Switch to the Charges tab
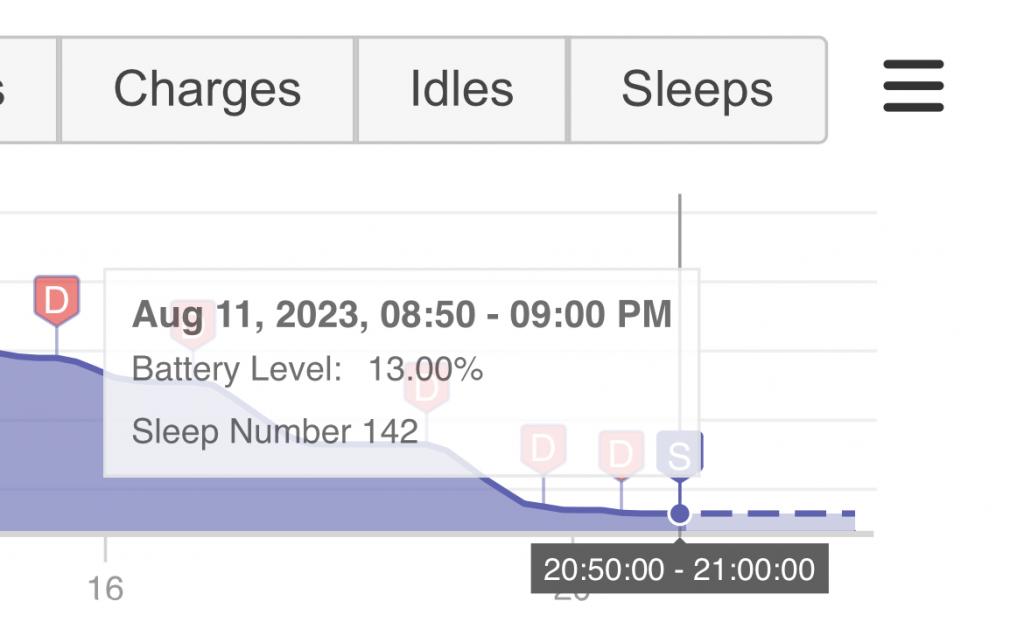 coord(207,89)
